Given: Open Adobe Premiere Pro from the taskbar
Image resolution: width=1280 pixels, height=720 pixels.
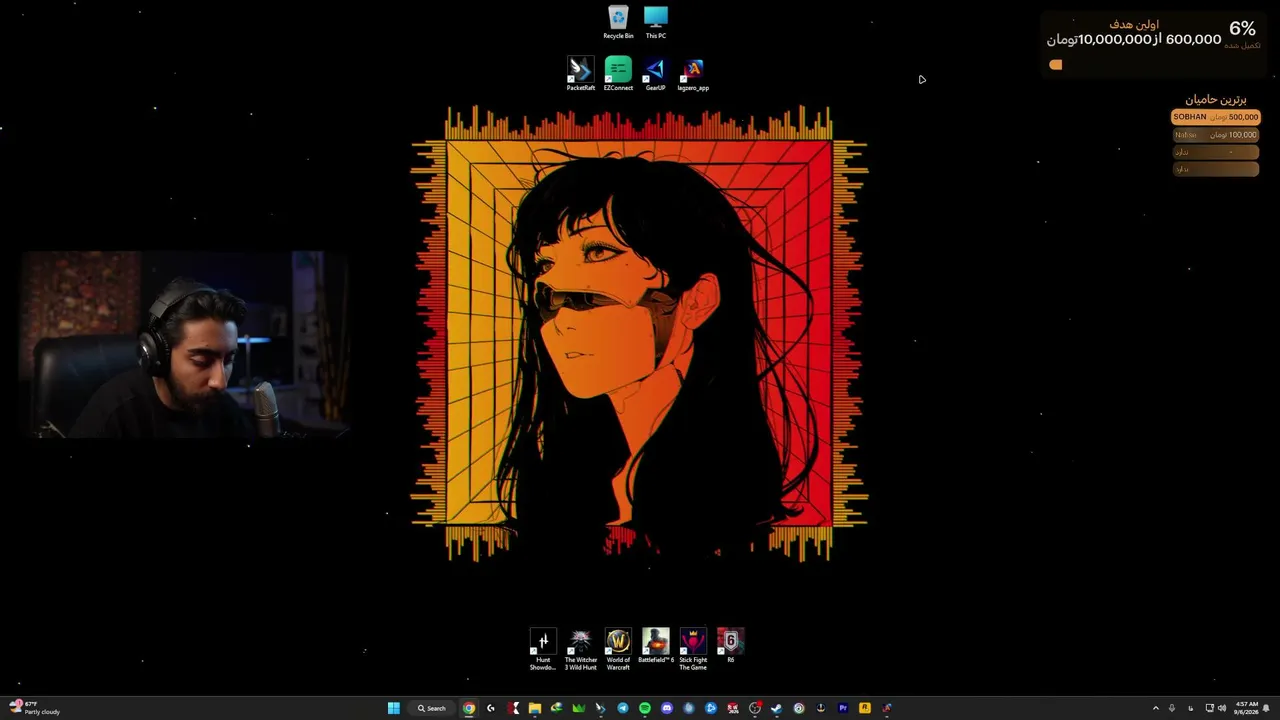Looking at the screenshot, I should (843, 708).
